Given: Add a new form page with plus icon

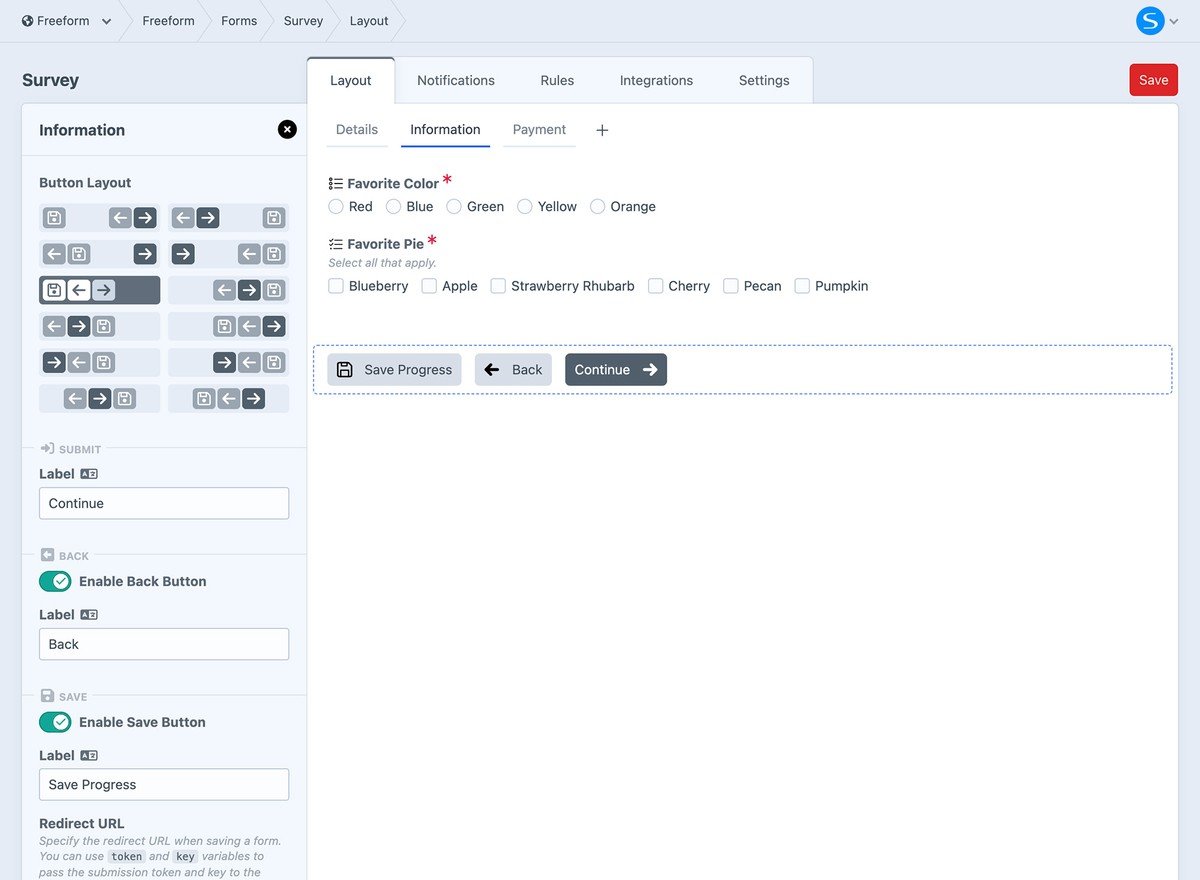Looking at the screenshot, I should click(x=602, y=130).
